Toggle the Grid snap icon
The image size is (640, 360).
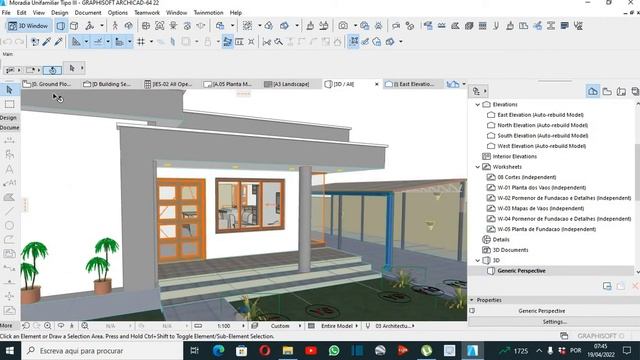pyautogui.click(x=141, y=42)
